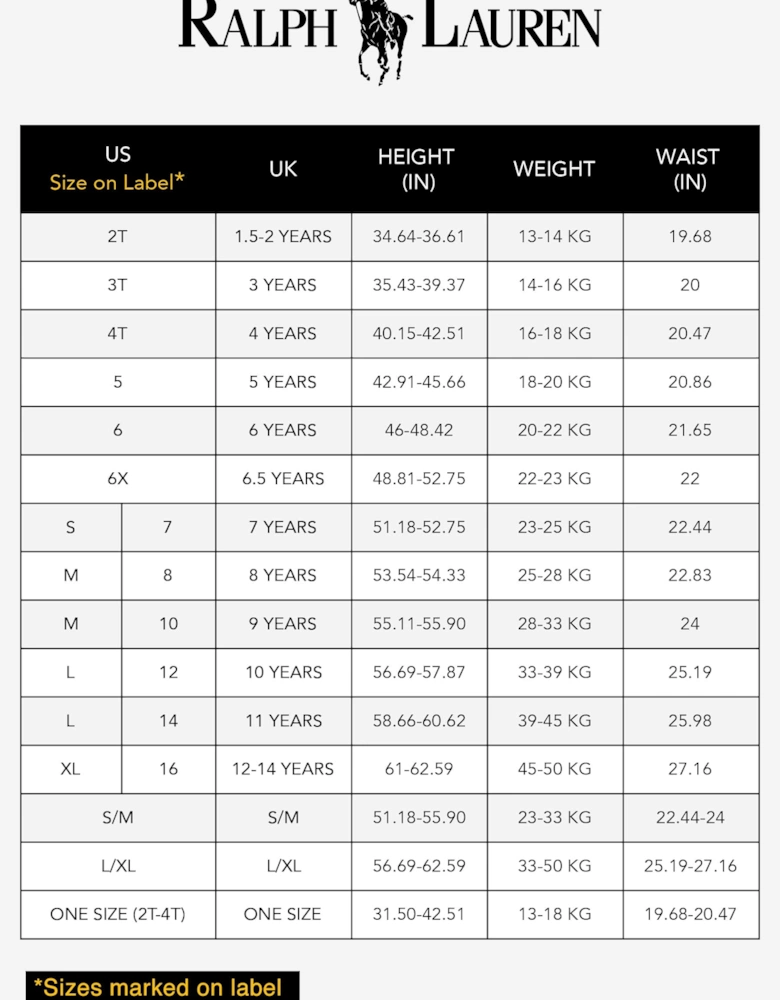Click the 27.16 waist value
780x1000 pixels.
point(690,769)
